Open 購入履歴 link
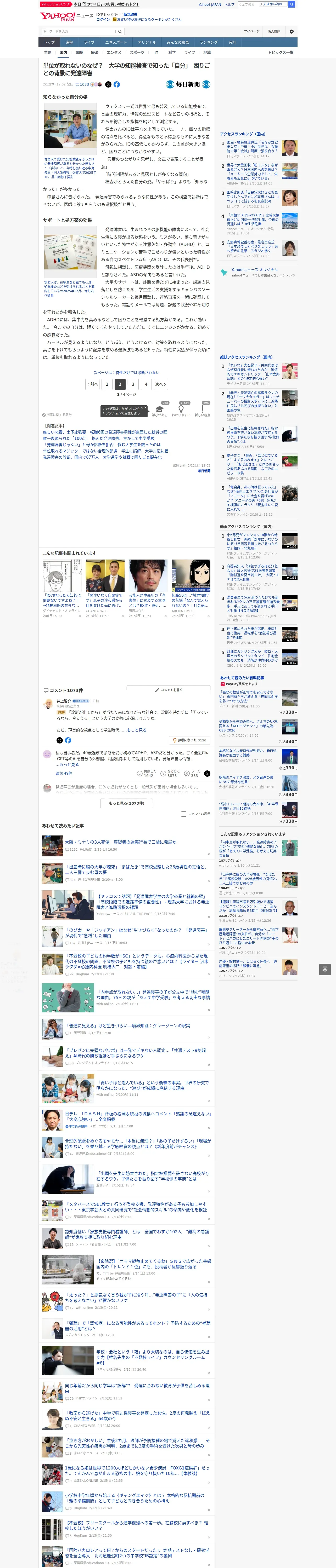This screenshot has width=336, height=1568. [274, 32]
